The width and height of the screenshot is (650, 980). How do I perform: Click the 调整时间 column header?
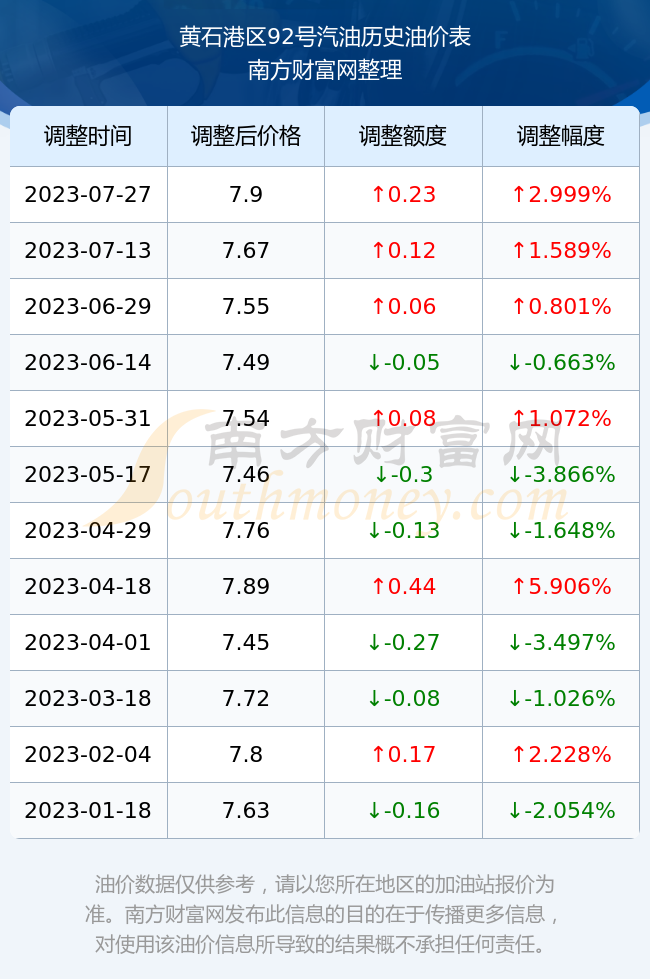(x=88, y=136)
